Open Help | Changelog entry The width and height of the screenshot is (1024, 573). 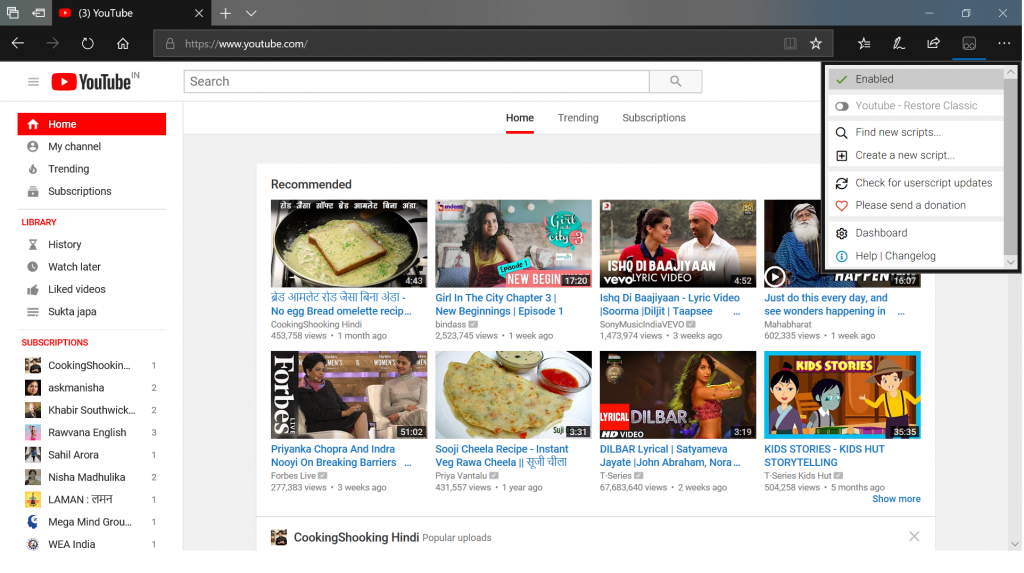[916, 256]
